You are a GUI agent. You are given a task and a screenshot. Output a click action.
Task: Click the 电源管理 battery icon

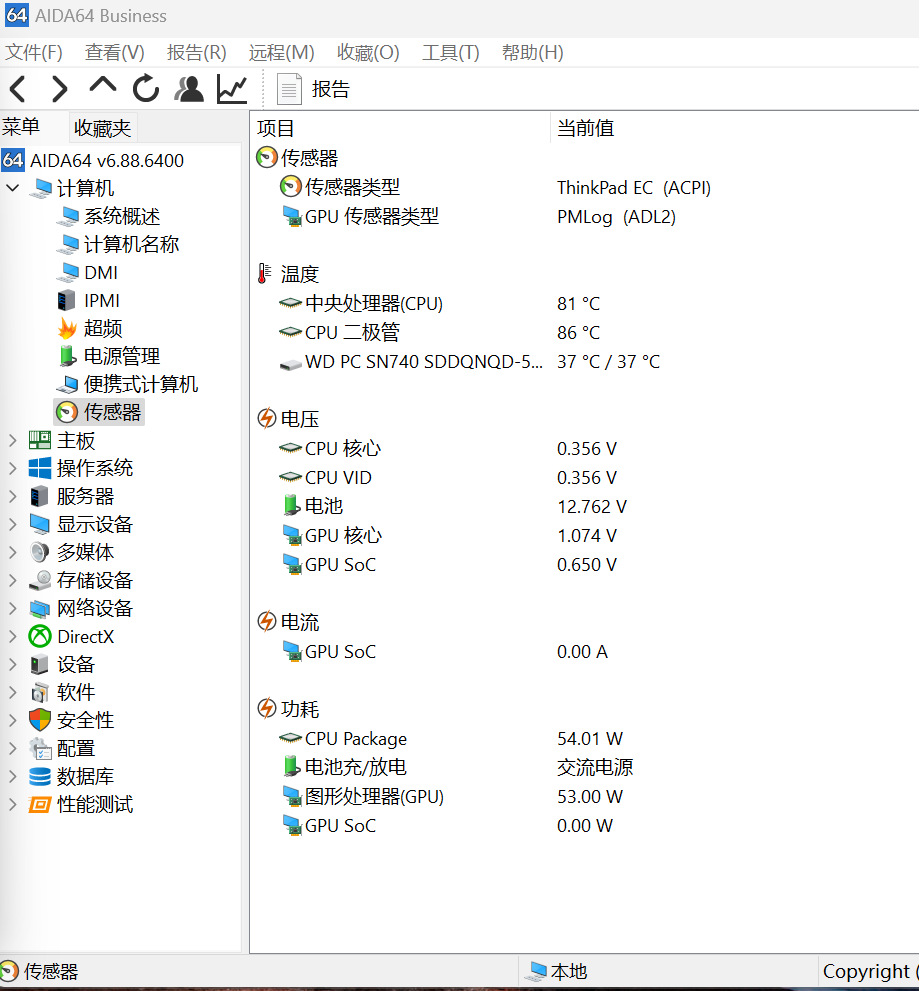coord(66,356)
